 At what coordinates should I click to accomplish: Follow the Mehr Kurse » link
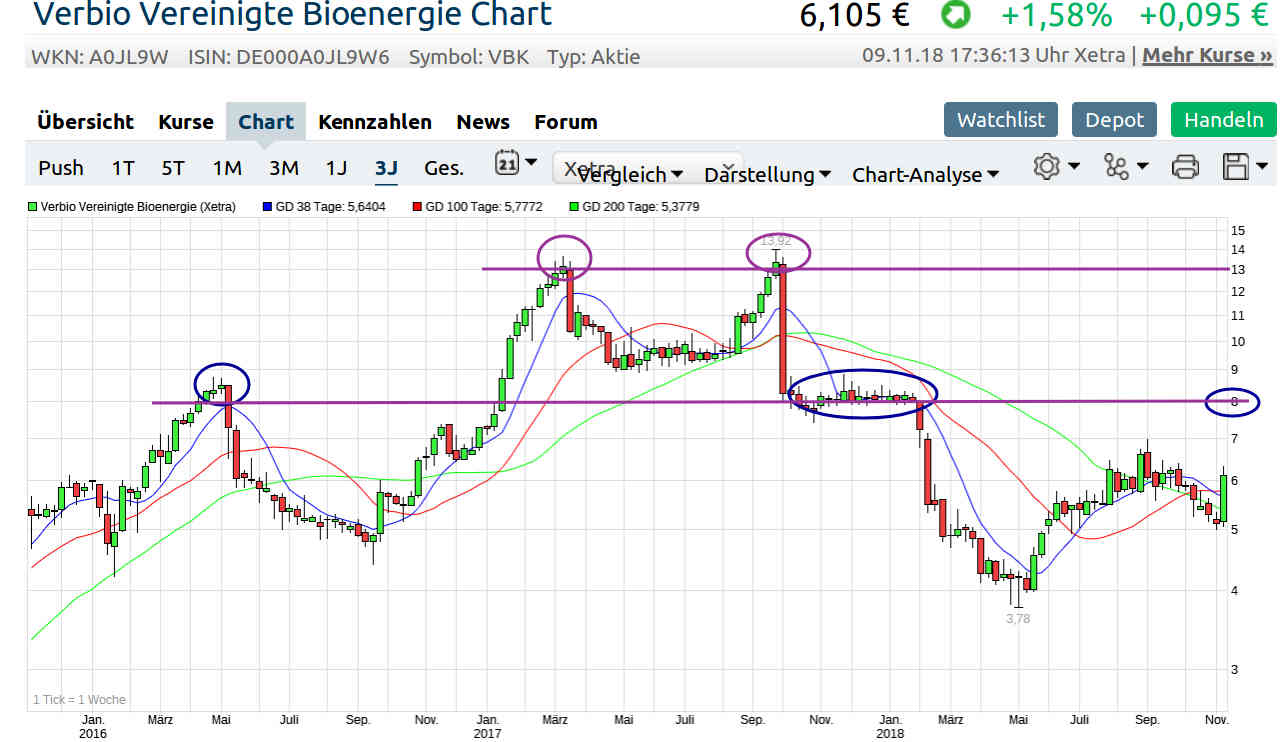tap(1208, 55)
